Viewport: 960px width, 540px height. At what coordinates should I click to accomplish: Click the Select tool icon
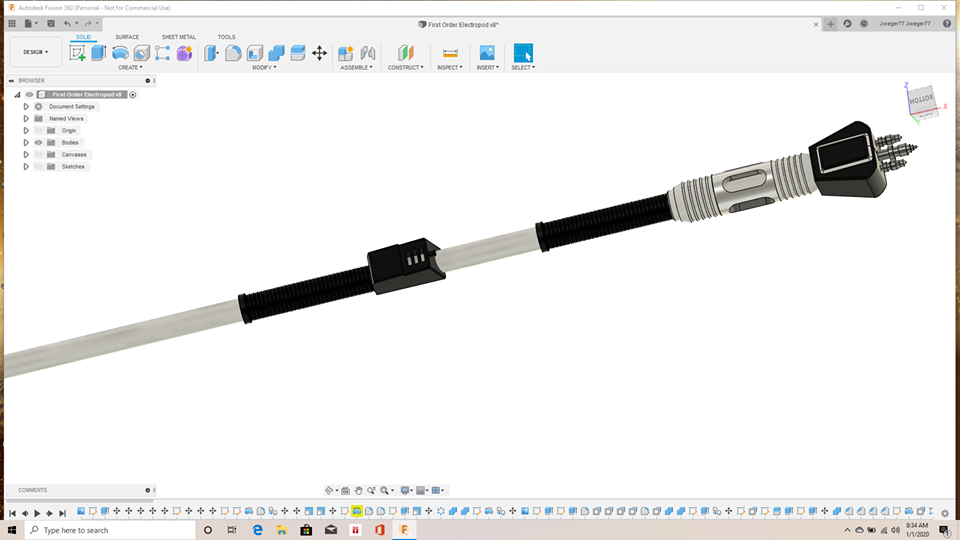click(523, 53)
